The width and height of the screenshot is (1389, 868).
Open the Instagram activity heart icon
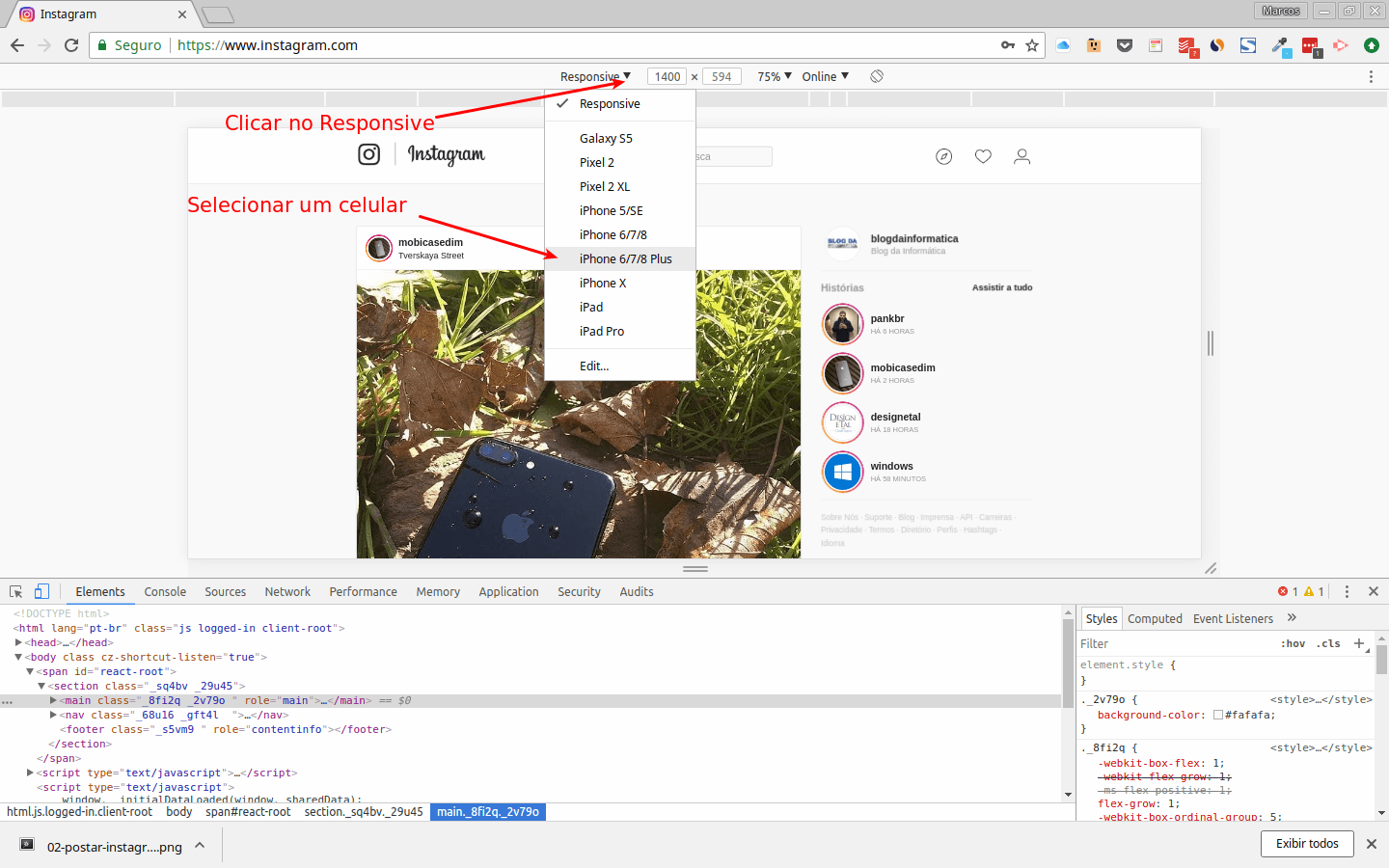coord(983,156)
